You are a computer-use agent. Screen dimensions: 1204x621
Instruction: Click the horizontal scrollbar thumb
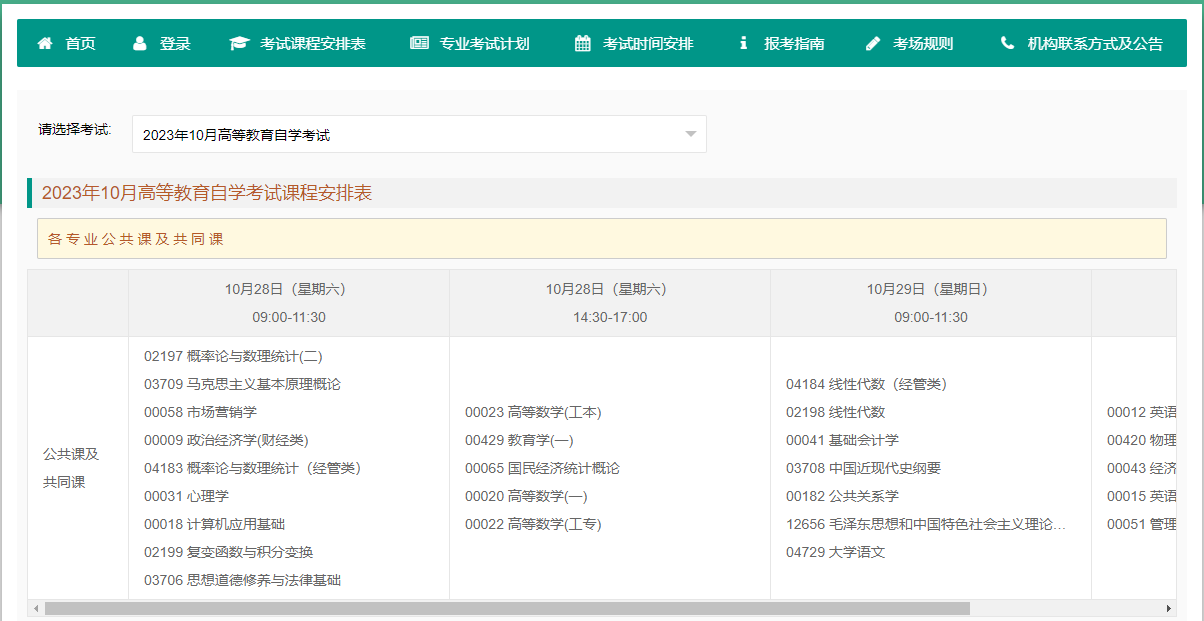(x=506, y=608)
